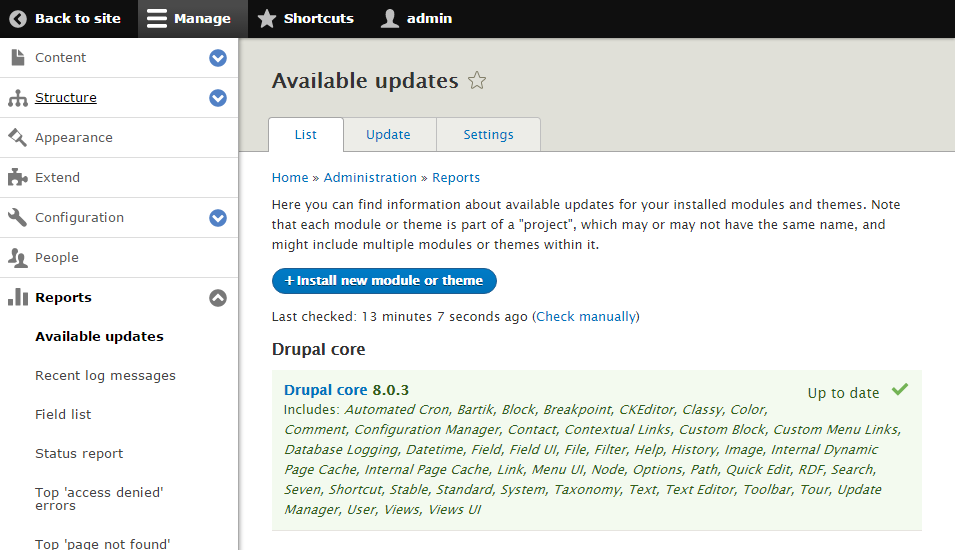Open the List tab
The width and height of the screenshot is (955, 550).
[x=306, y=135]
